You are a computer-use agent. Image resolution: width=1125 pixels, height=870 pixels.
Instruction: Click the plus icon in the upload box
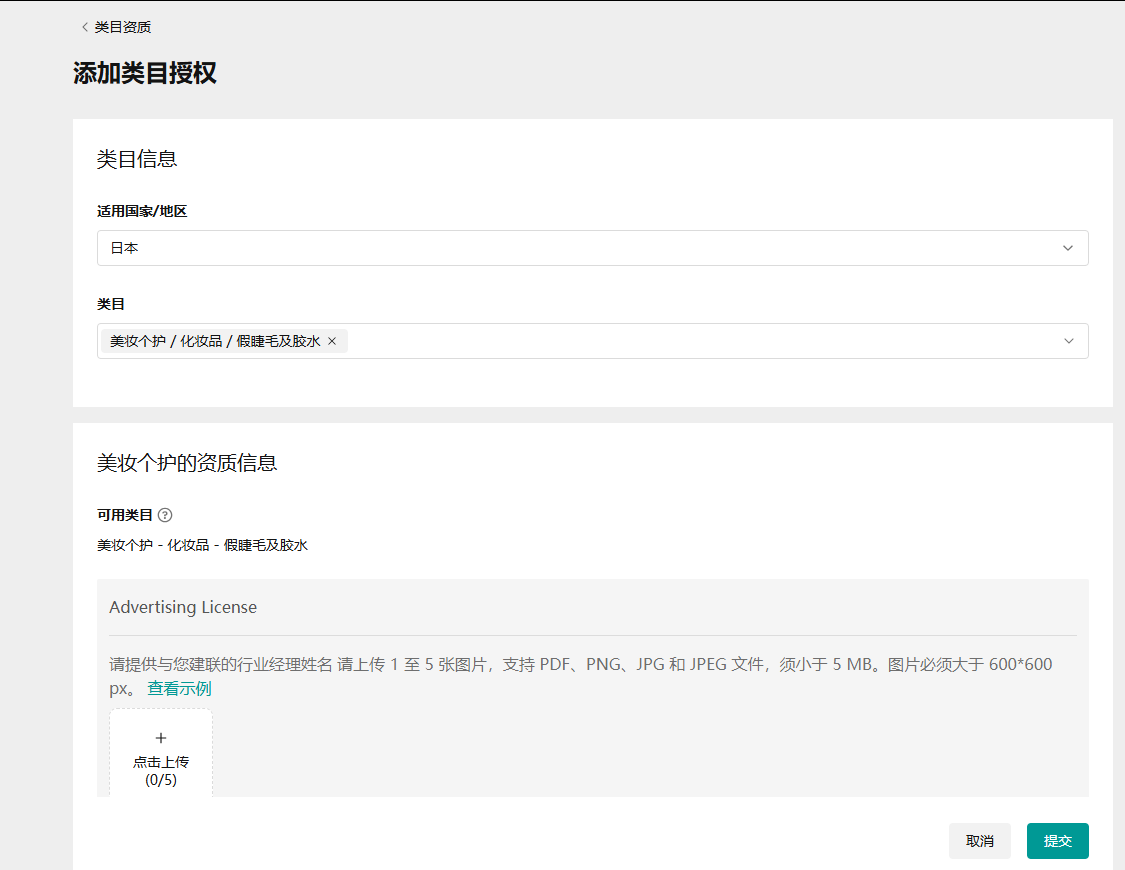click(x=161, y=738)
